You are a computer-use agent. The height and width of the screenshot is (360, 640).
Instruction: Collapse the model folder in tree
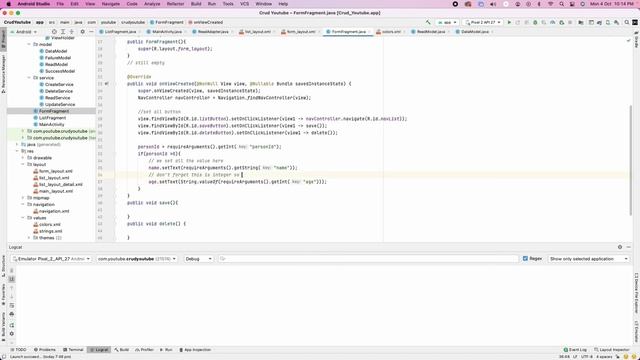pos(29,44)
